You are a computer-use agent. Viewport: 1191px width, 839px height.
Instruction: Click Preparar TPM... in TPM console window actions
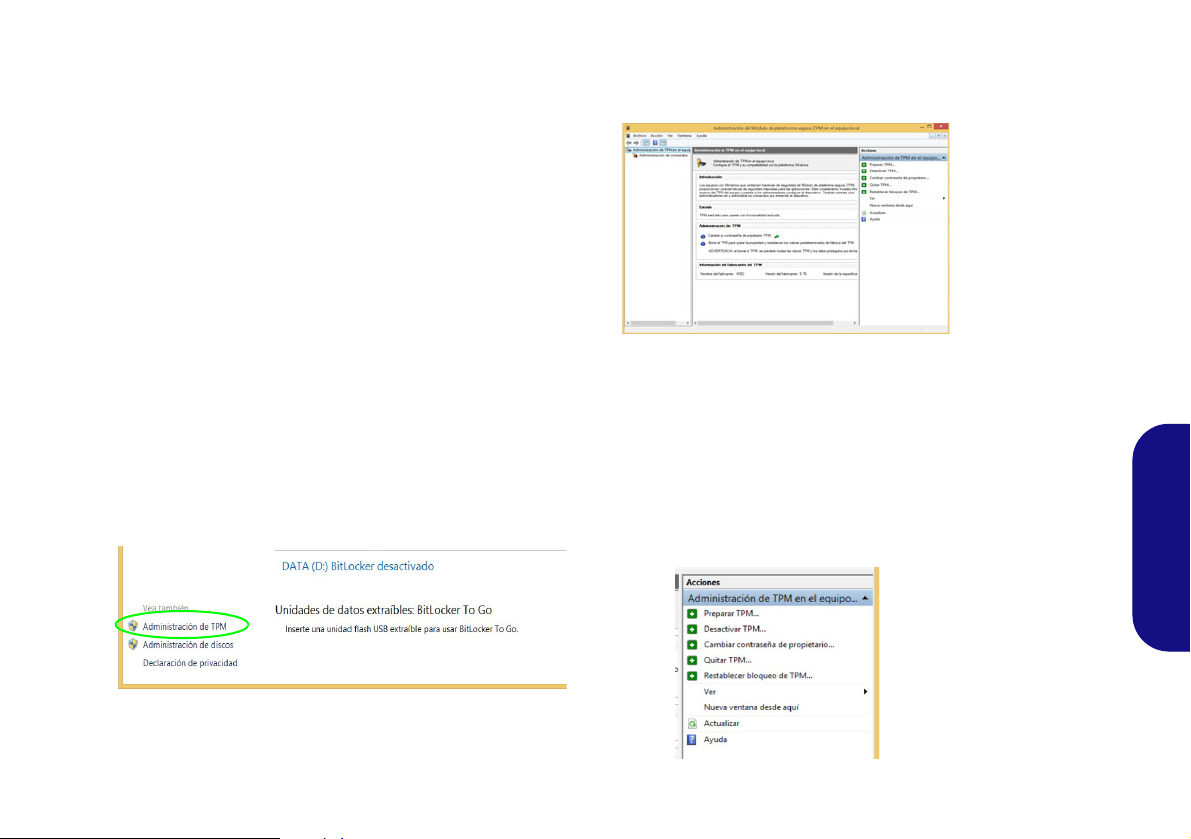(x=883, y=165)
